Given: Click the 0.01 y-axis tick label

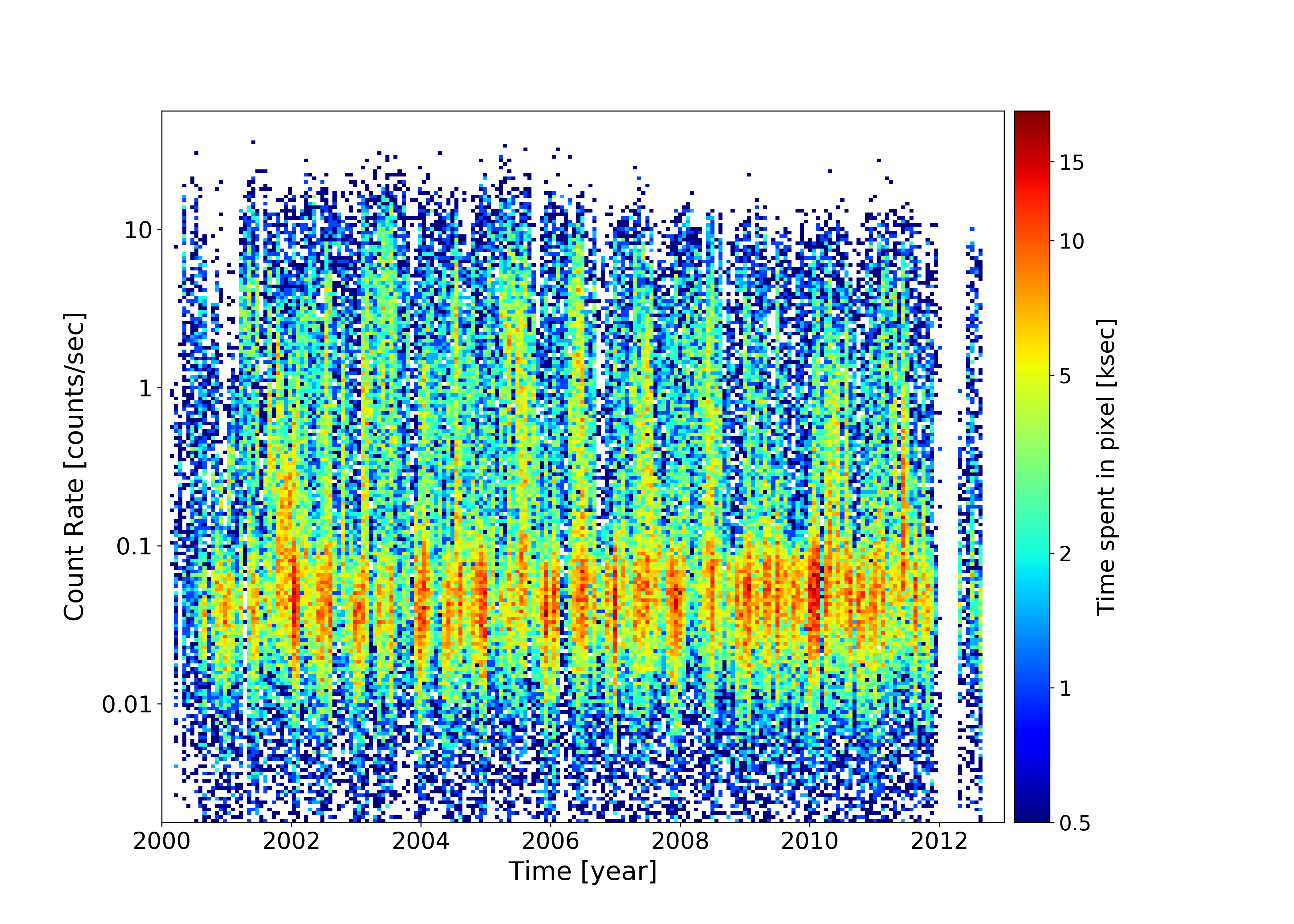Looking at the screenshot, I should point(128,704).
